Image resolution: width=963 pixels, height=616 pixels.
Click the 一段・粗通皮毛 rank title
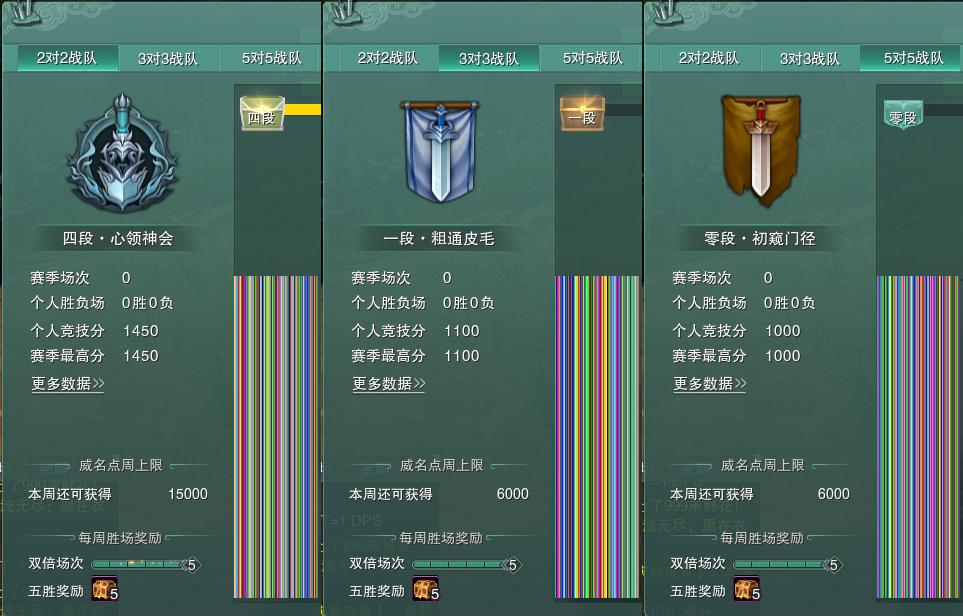click(439, 238)
